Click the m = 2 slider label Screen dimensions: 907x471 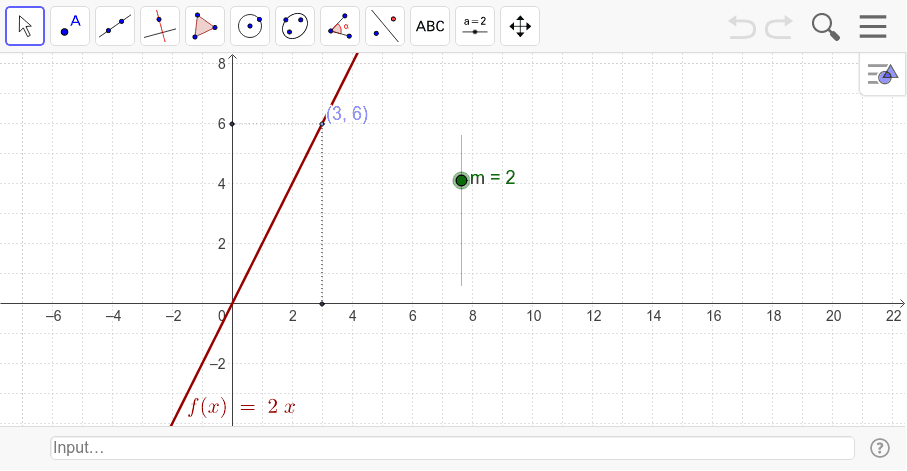493,178
